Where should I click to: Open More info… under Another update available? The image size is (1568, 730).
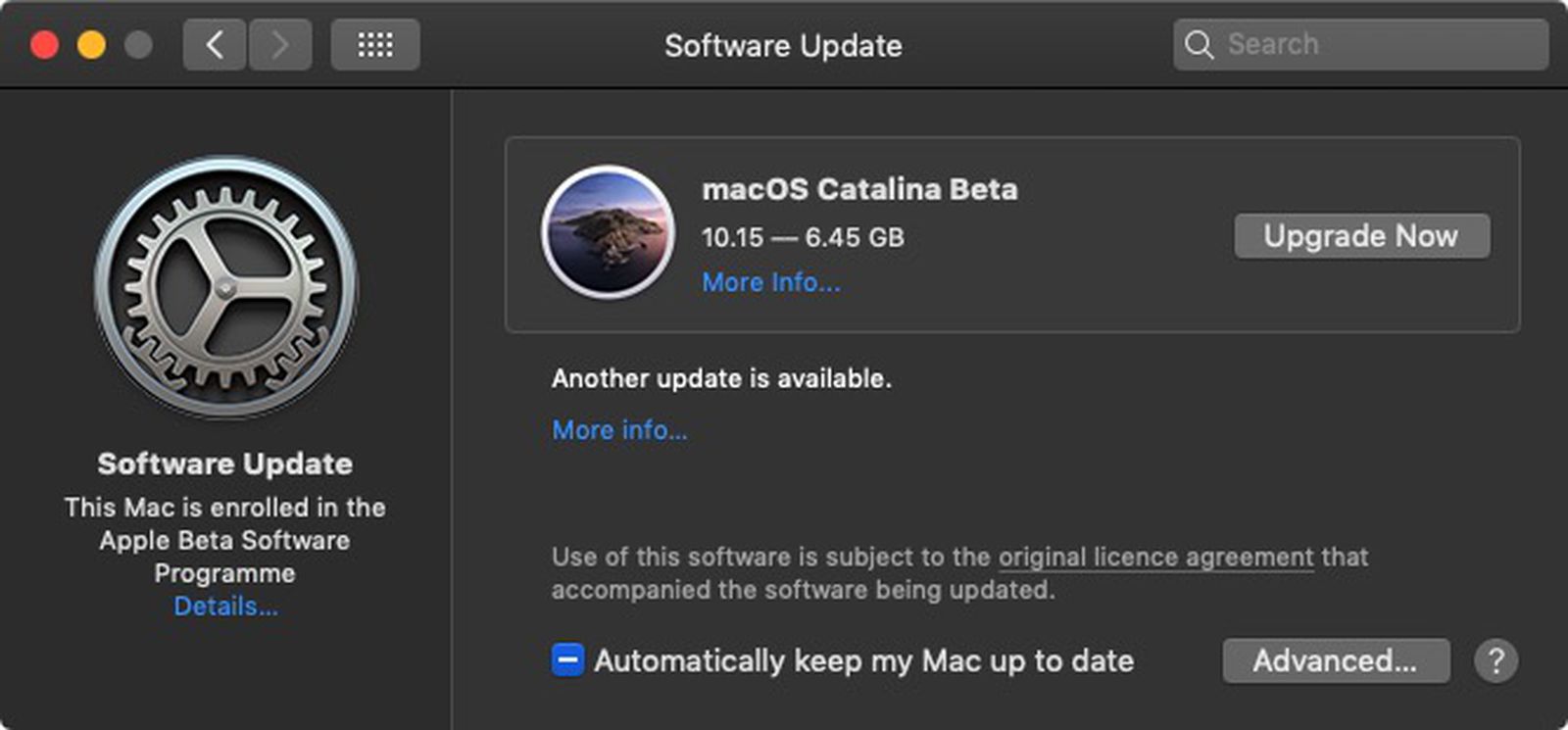pyautogui.click(x=619, y=430)
